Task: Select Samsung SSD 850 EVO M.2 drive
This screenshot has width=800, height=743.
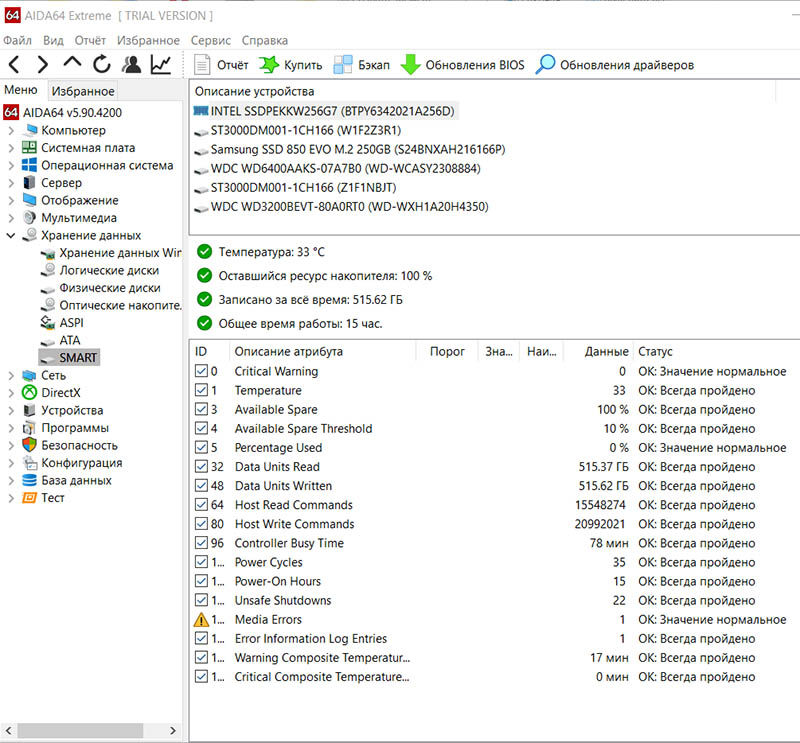Action: click(x=358, y=150)
